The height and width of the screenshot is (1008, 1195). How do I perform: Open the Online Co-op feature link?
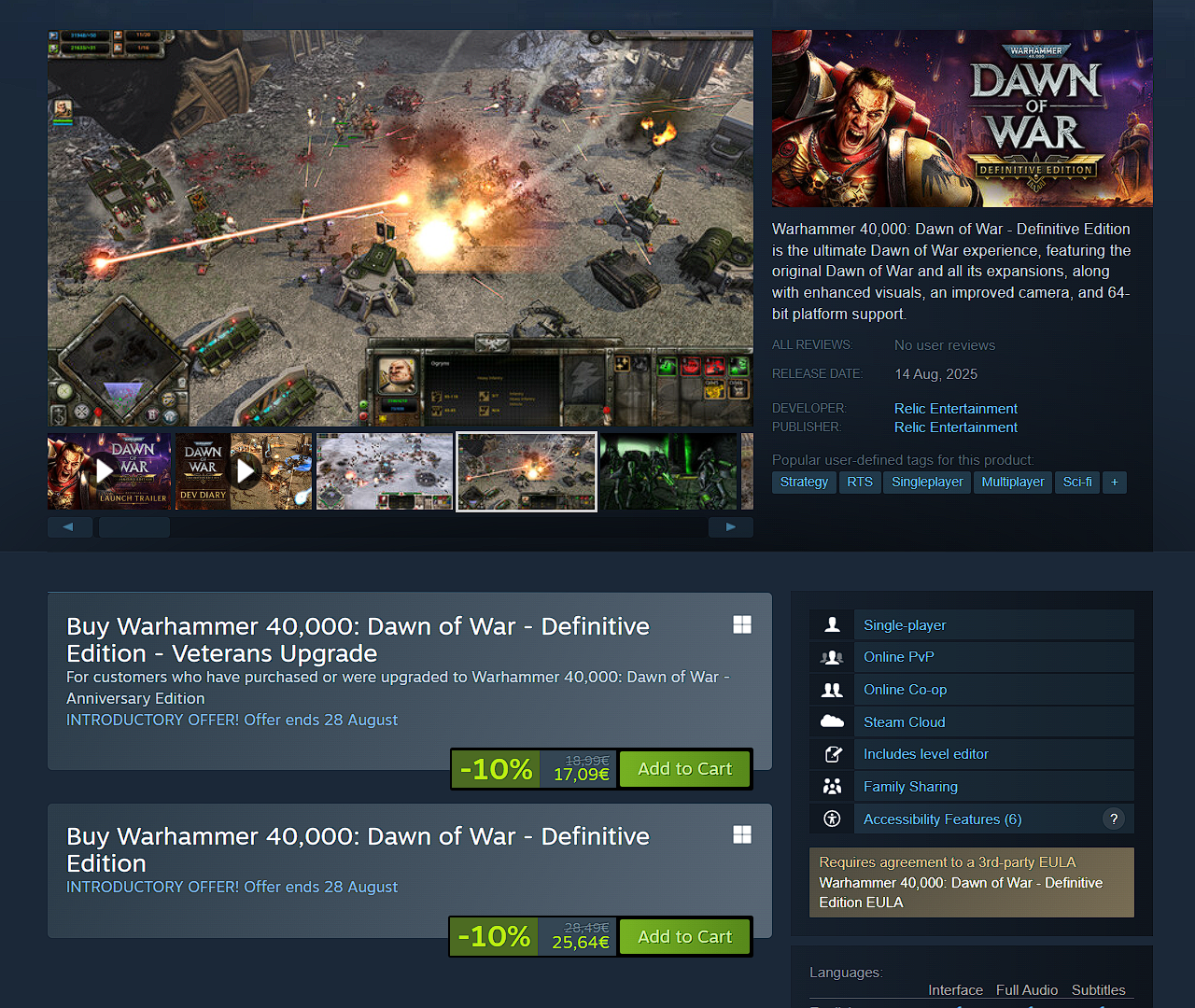[x=906, y=690]
